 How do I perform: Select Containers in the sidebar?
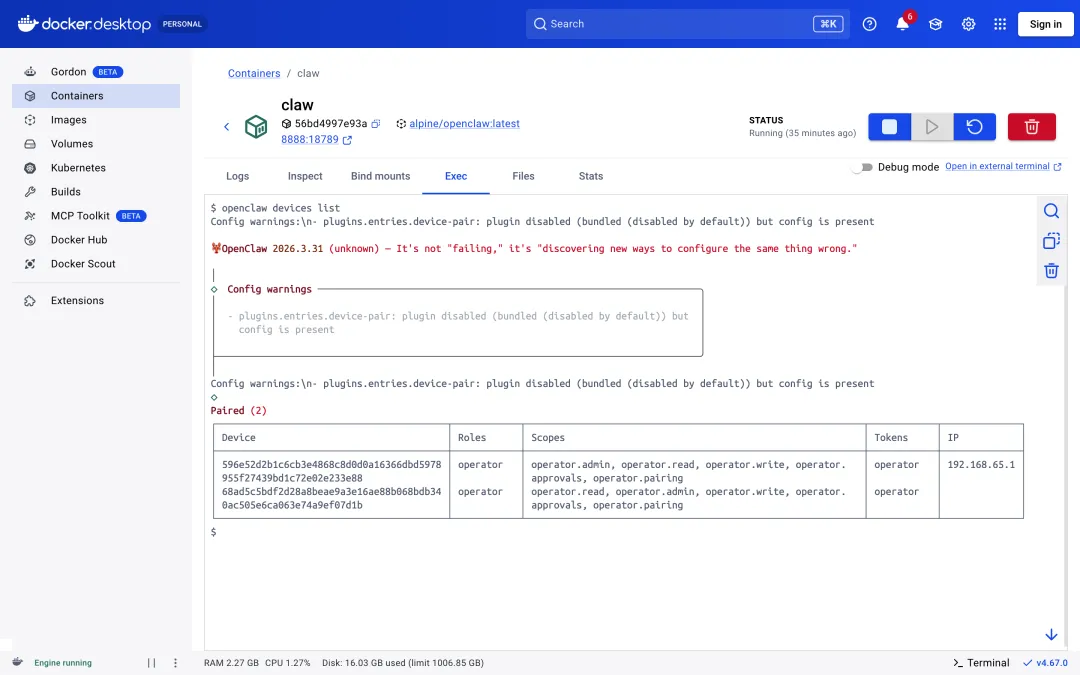point(96,96)
